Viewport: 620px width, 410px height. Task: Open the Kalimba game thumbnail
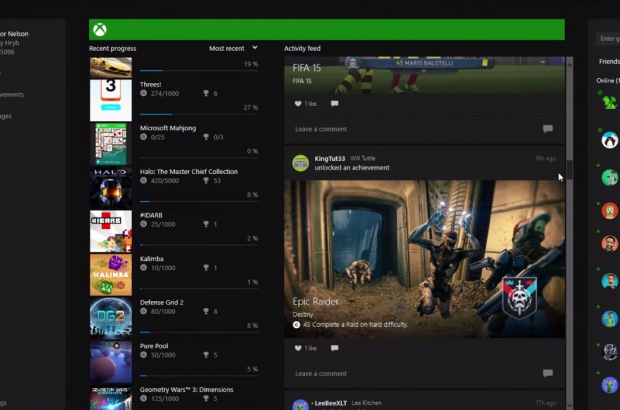point(111,275)
